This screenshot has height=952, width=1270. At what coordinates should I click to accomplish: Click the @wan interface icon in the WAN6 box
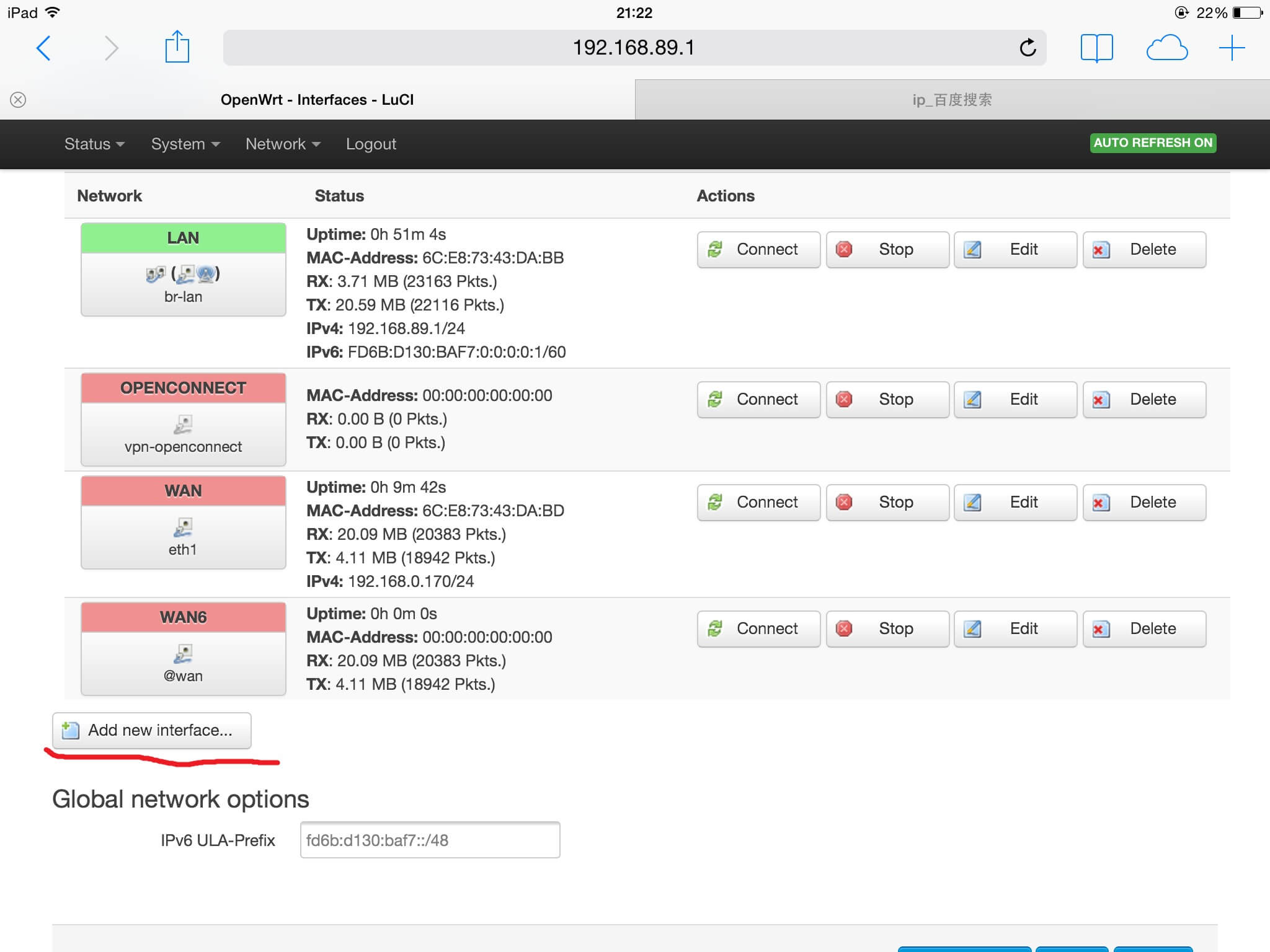pyautogui.click(x=183, y=653)
